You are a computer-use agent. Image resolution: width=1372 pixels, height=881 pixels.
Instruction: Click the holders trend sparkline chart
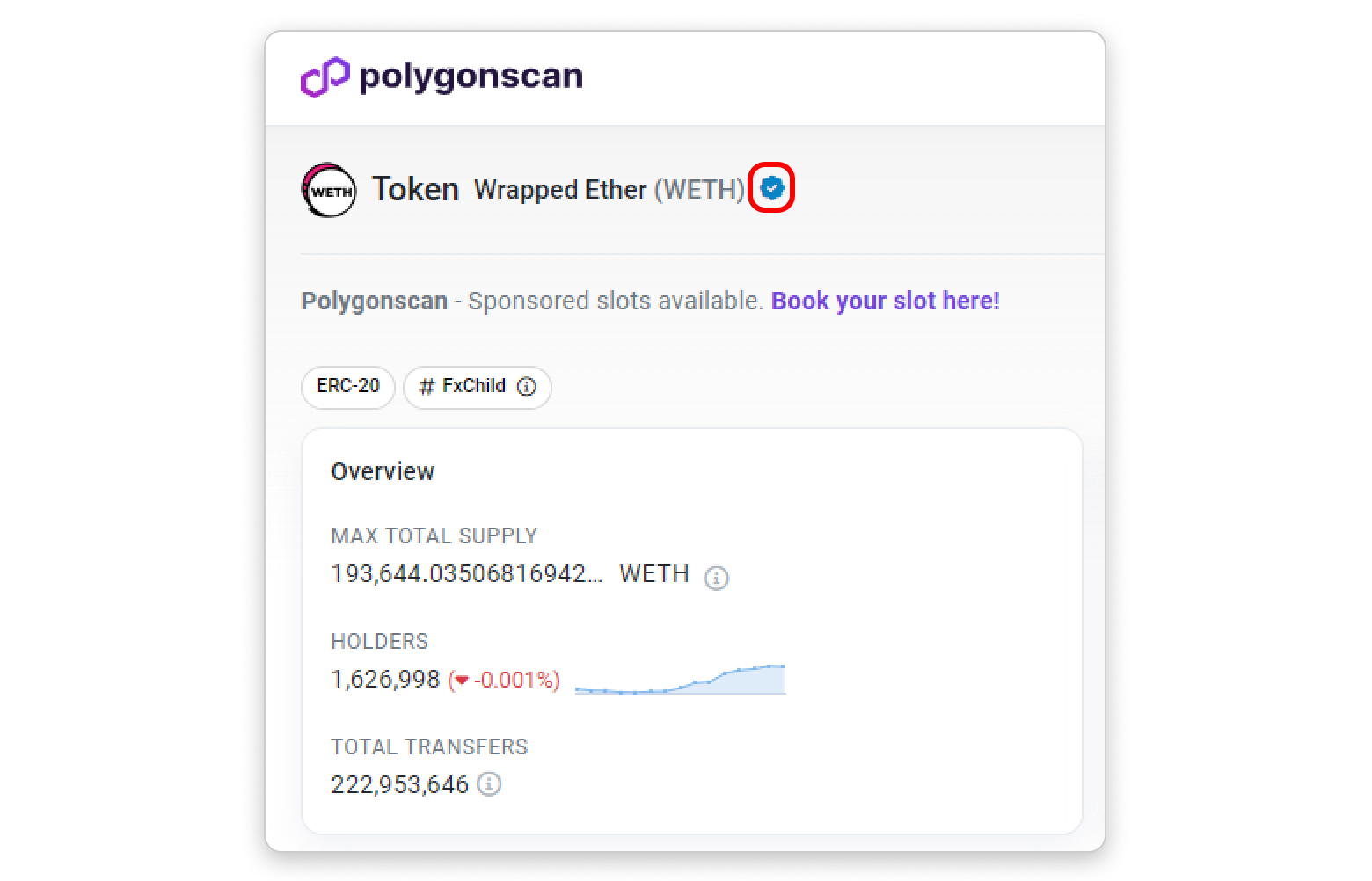(680, 680)
